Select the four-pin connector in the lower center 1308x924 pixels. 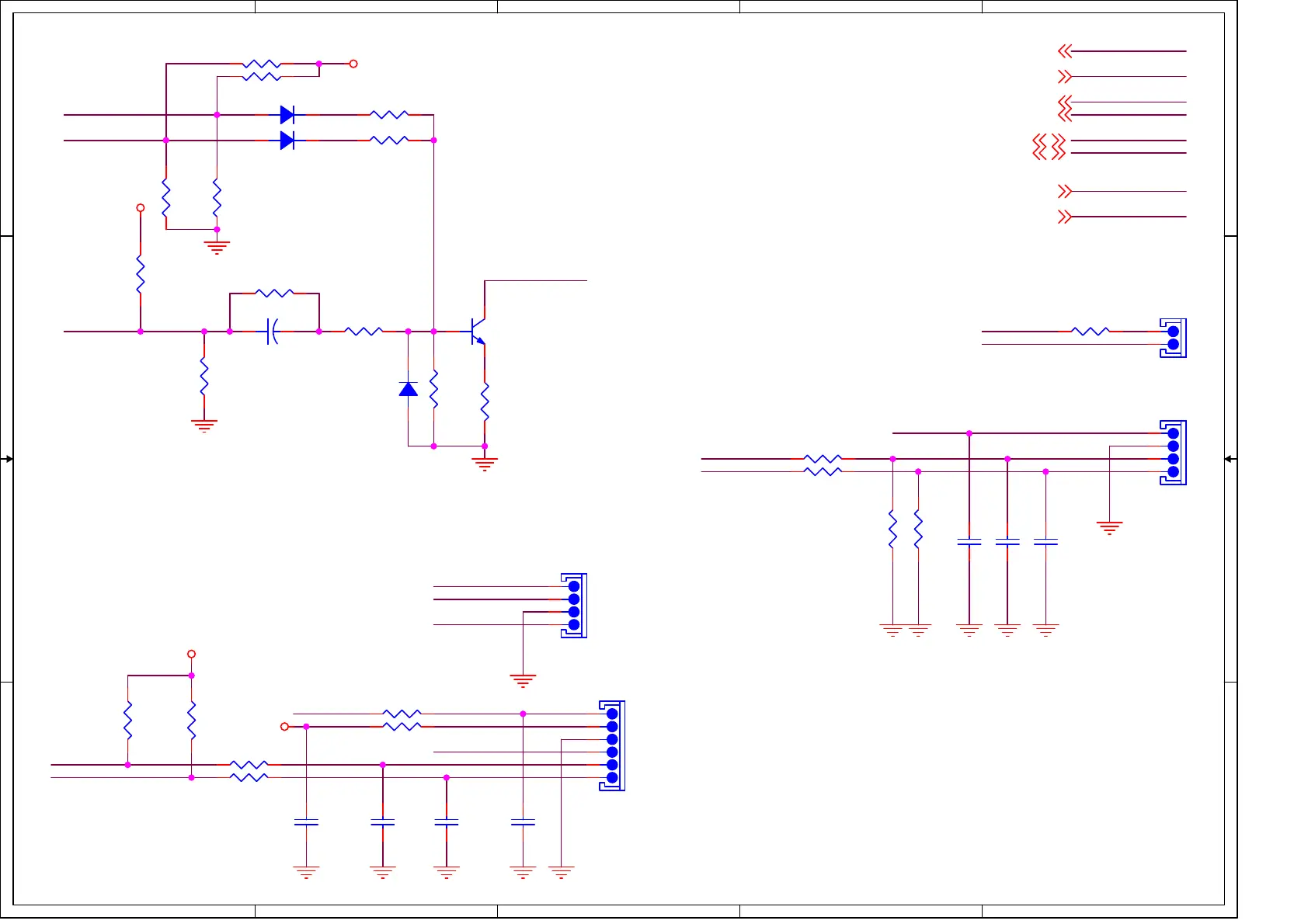pos(574,606)
